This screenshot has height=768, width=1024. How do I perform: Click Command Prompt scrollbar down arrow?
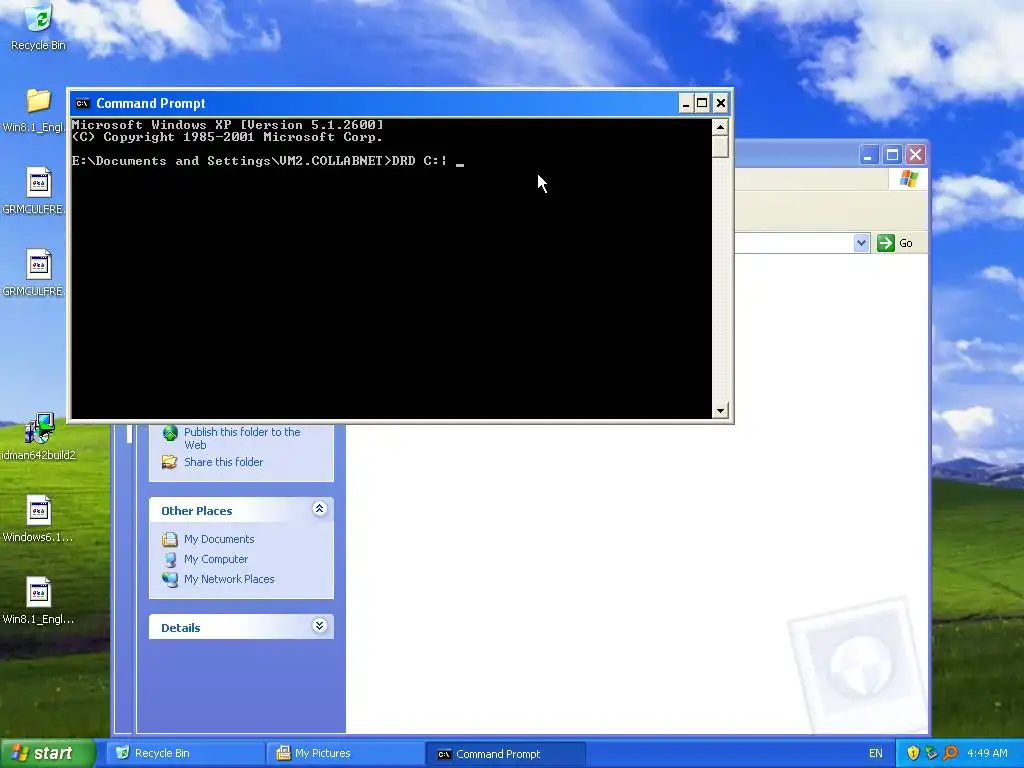tap(720, 411)
